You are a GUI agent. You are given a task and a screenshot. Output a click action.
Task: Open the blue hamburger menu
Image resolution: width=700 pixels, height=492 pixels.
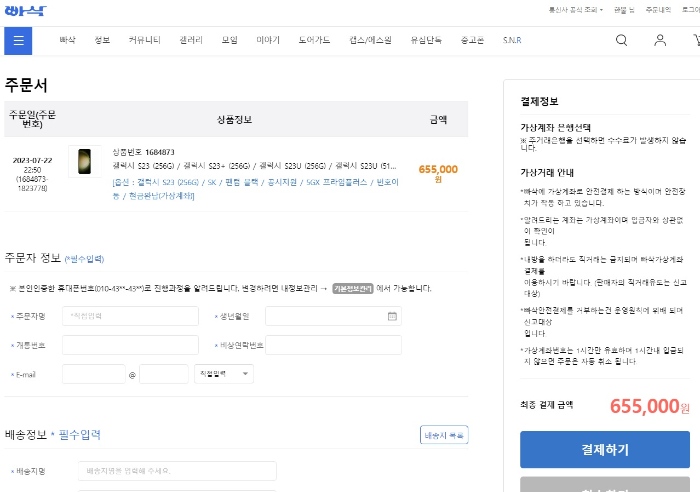point(18,41)
